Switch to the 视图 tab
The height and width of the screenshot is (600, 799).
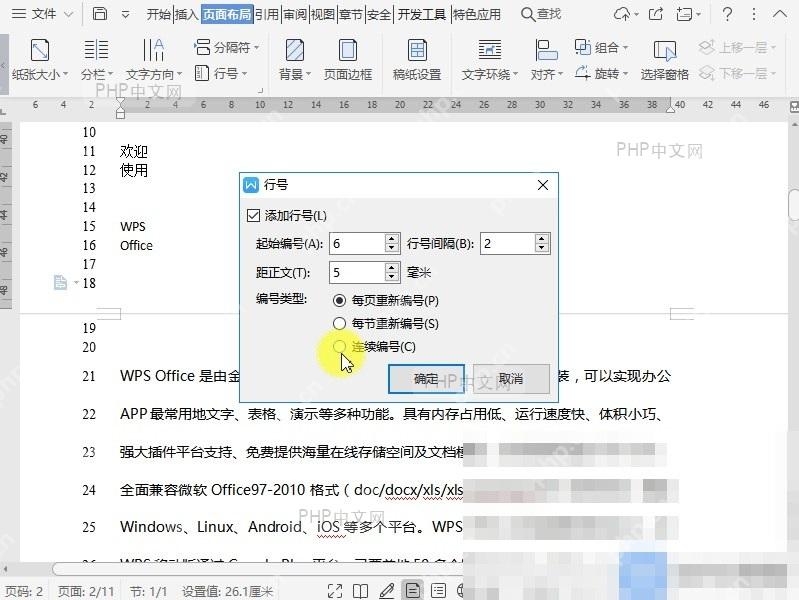(323, 14)
